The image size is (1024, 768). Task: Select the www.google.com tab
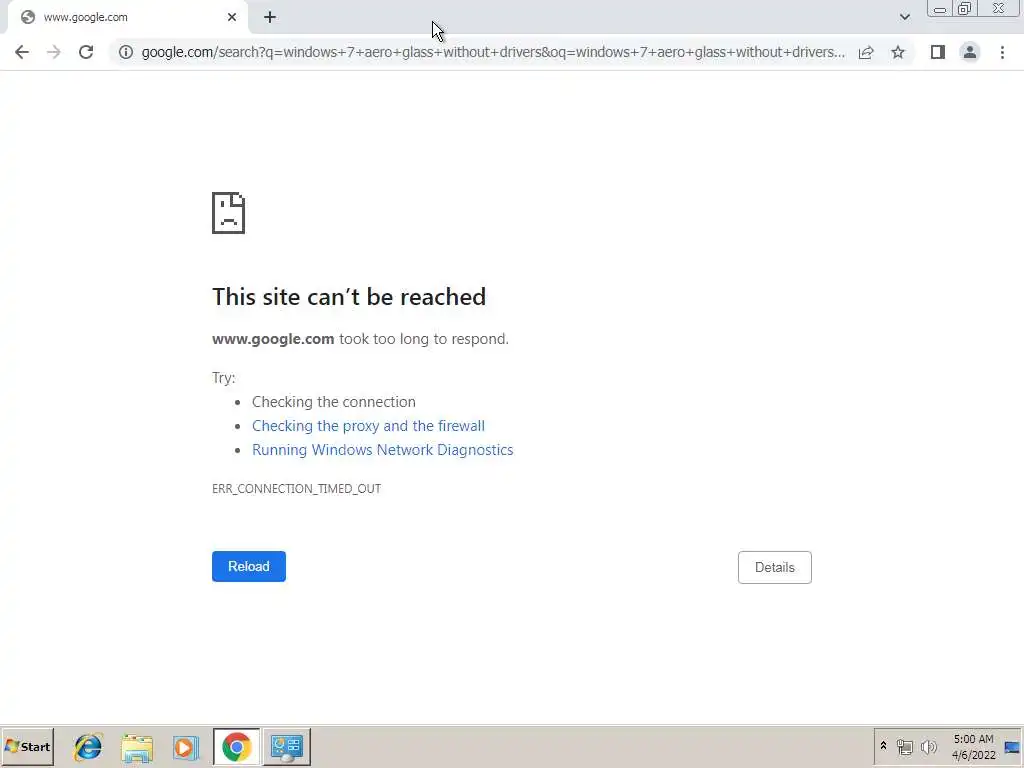tap(127, 18)
